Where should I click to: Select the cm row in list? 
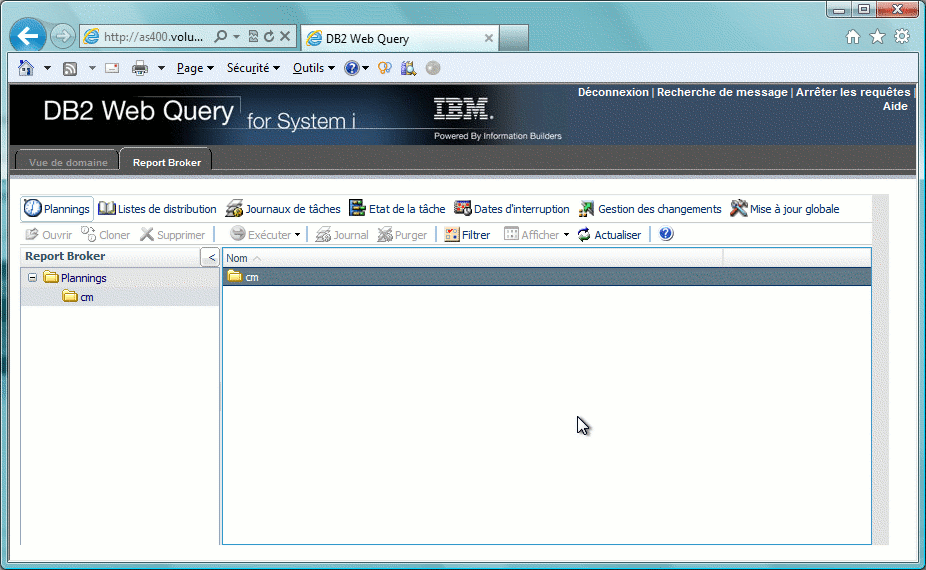pos(547,276)
